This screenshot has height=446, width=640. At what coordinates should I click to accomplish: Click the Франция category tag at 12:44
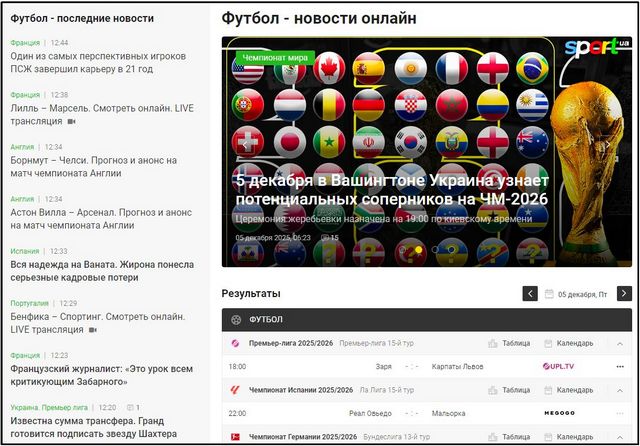[25, 42]
